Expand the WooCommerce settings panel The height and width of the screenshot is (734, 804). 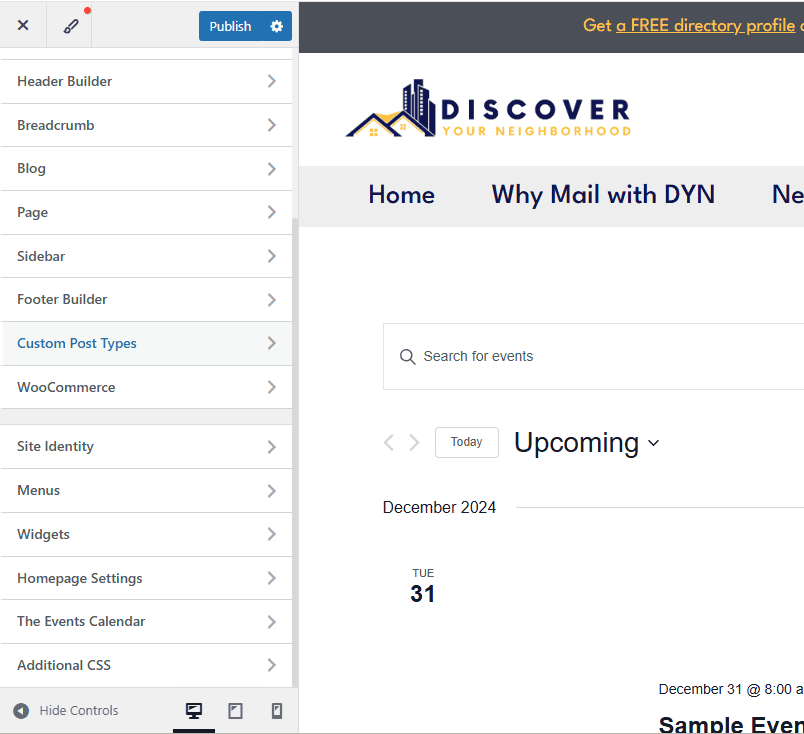(146, 387)
